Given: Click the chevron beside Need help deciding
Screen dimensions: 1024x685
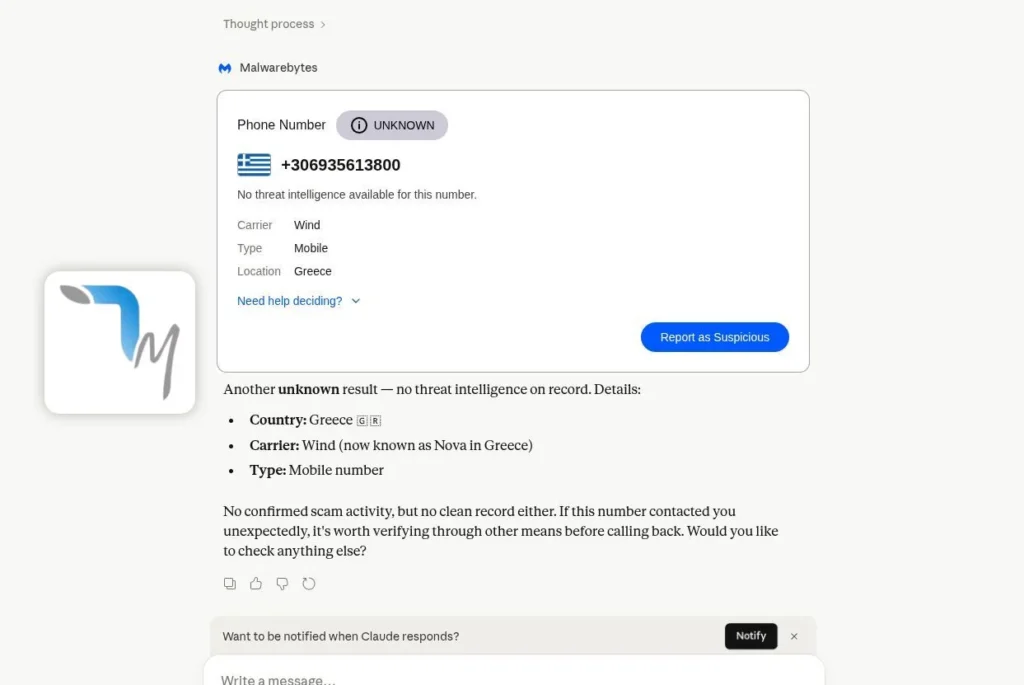Looking at the screenshot, I should (x=356, y=301).
